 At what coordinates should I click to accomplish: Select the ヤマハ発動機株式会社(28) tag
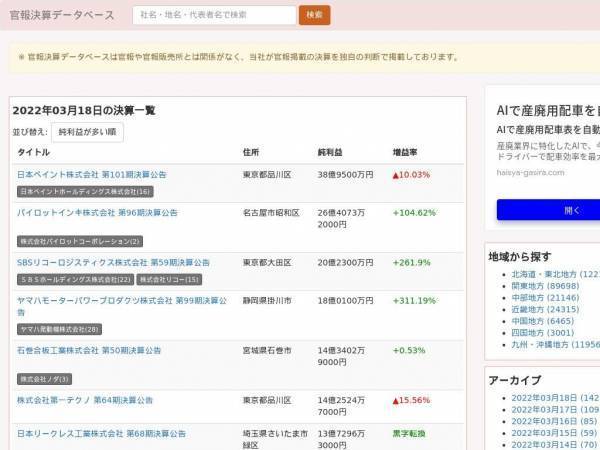pos(59,329)
